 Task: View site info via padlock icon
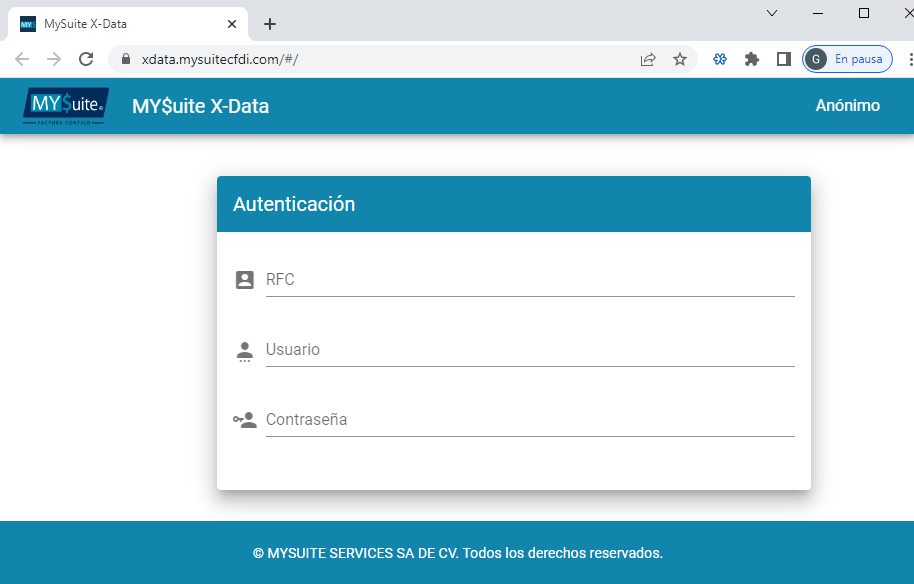point(126,59)
